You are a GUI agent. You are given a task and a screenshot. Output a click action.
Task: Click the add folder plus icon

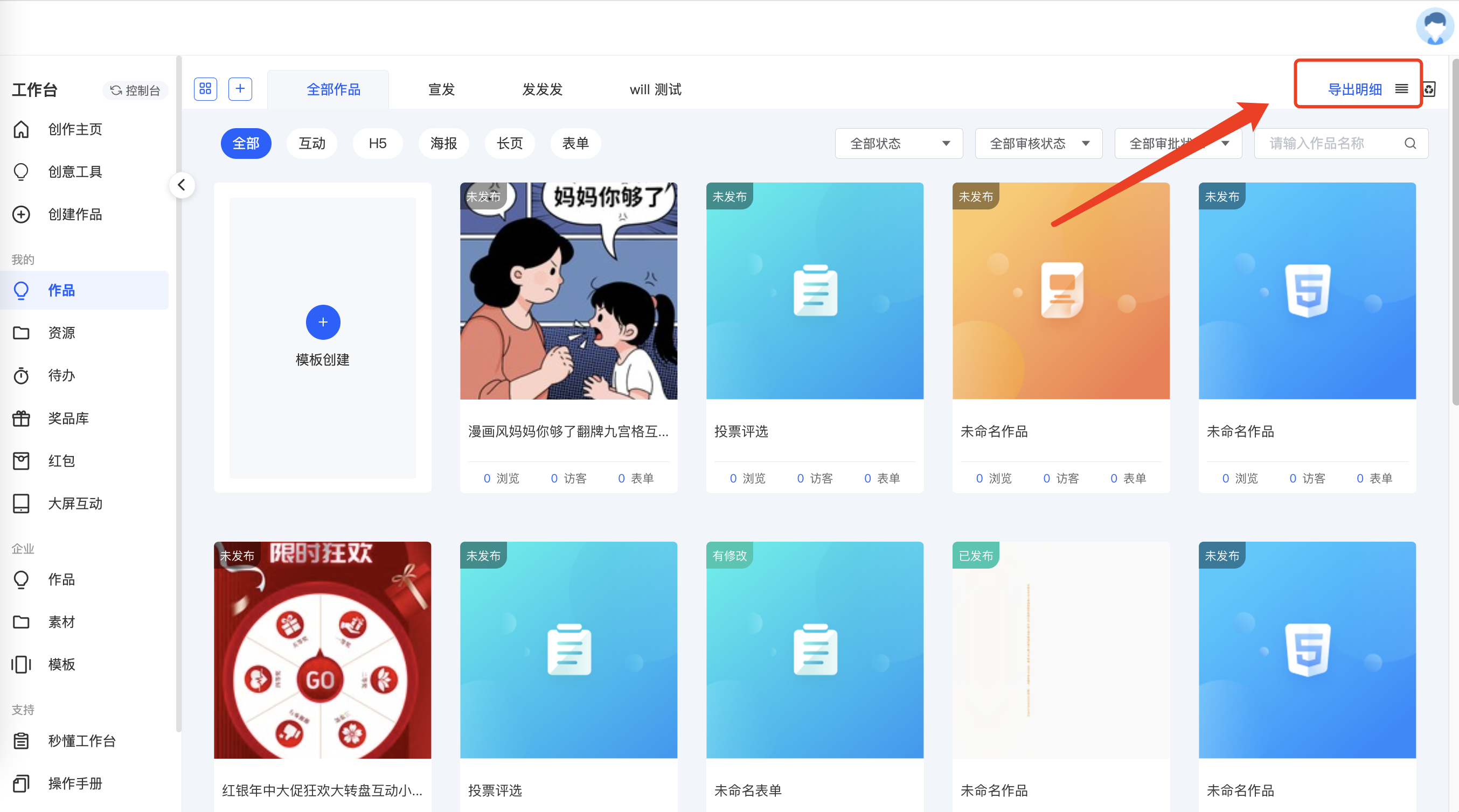tap(240, 89)
